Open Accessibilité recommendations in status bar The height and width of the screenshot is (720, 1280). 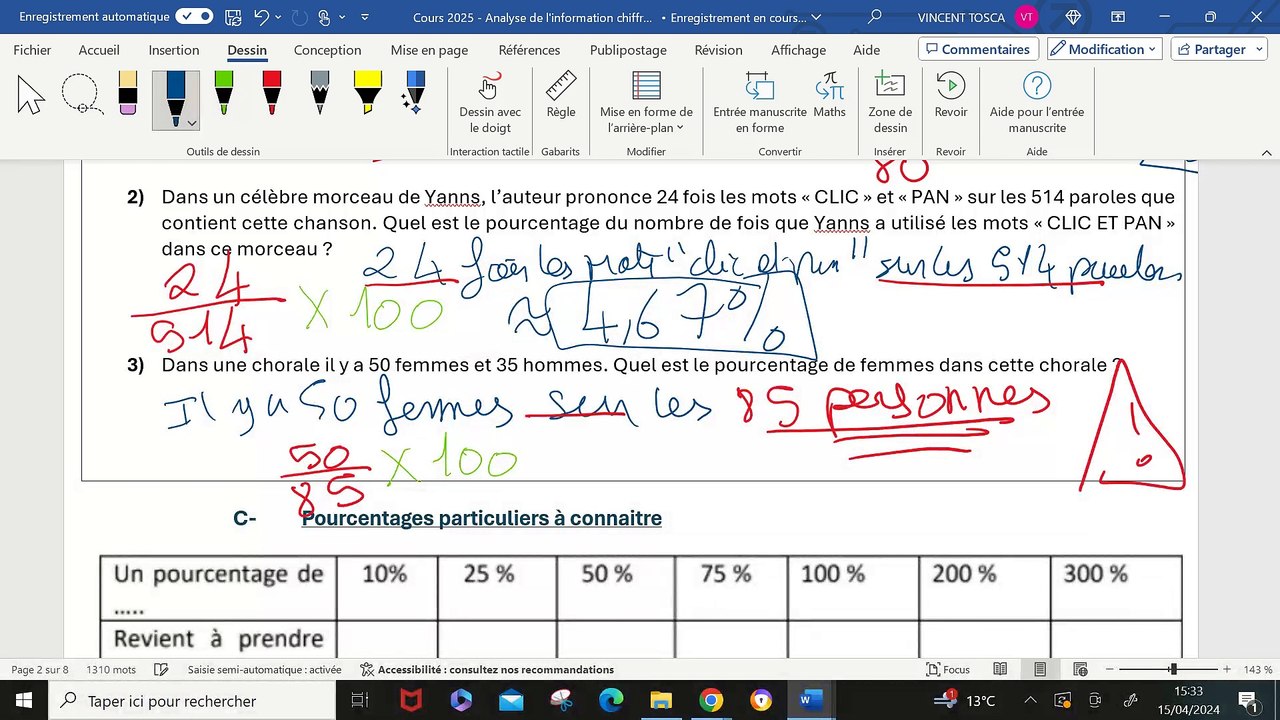(x=487, y=670)
